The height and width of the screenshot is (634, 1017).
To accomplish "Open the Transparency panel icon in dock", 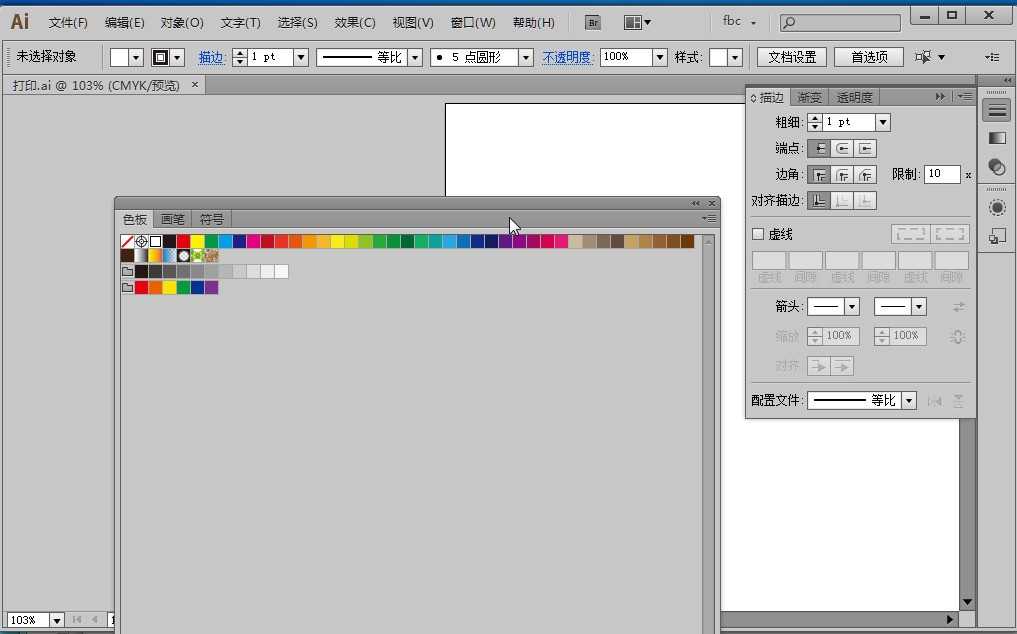I will tap(997, 167).
